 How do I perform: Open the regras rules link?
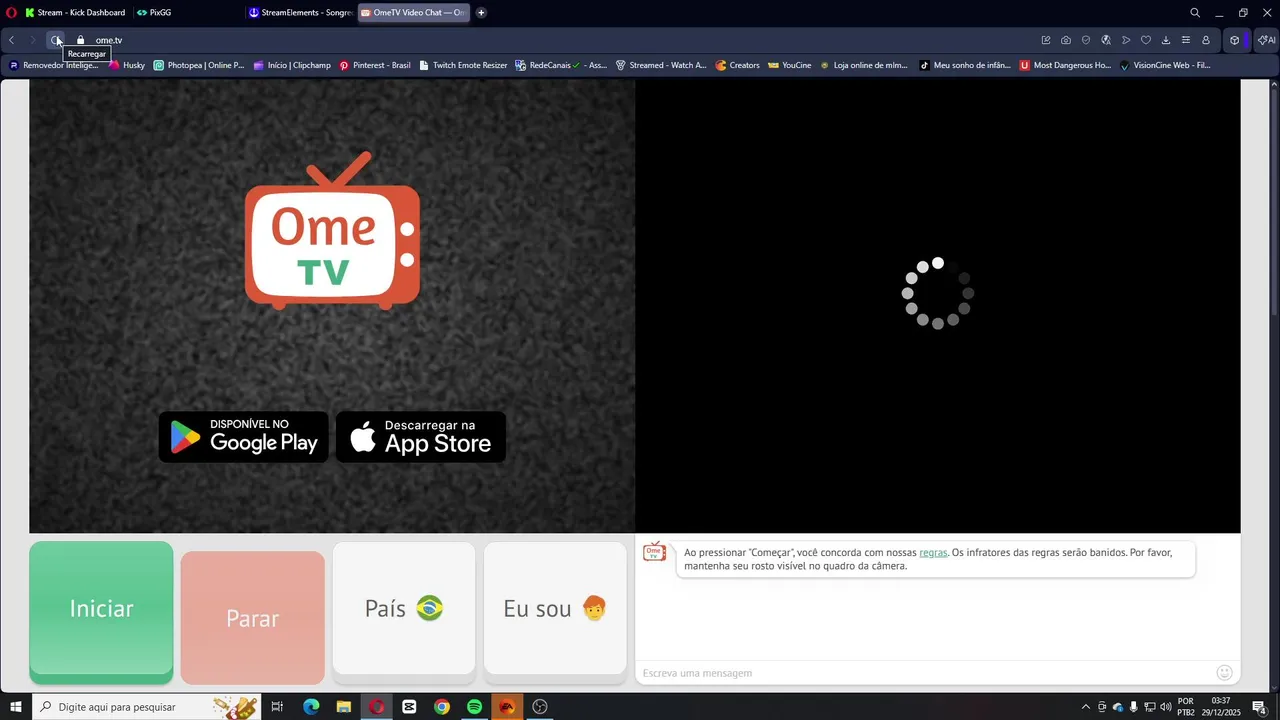click(x=933, y=553)
